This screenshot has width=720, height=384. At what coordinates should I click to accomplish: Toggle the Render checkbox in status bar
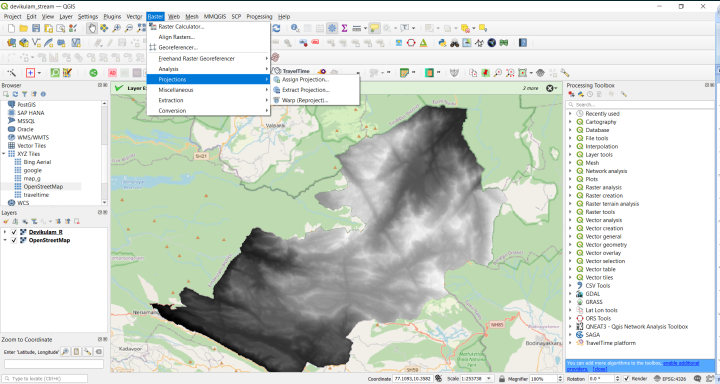[626, 379]
